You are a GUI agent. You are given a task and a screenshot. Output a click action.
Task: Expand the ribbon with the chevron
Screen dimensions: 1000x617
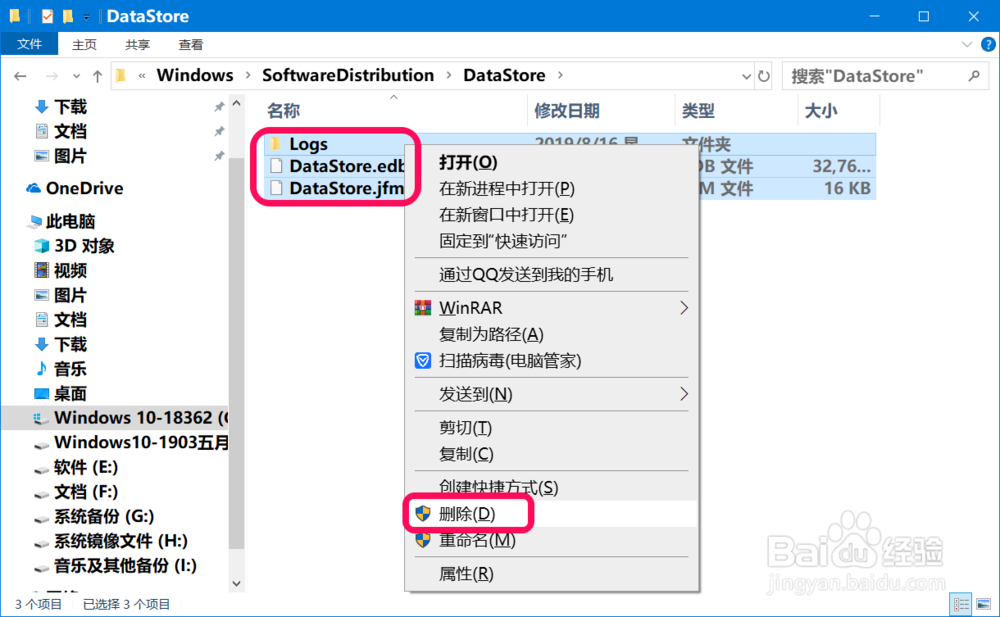967,45
